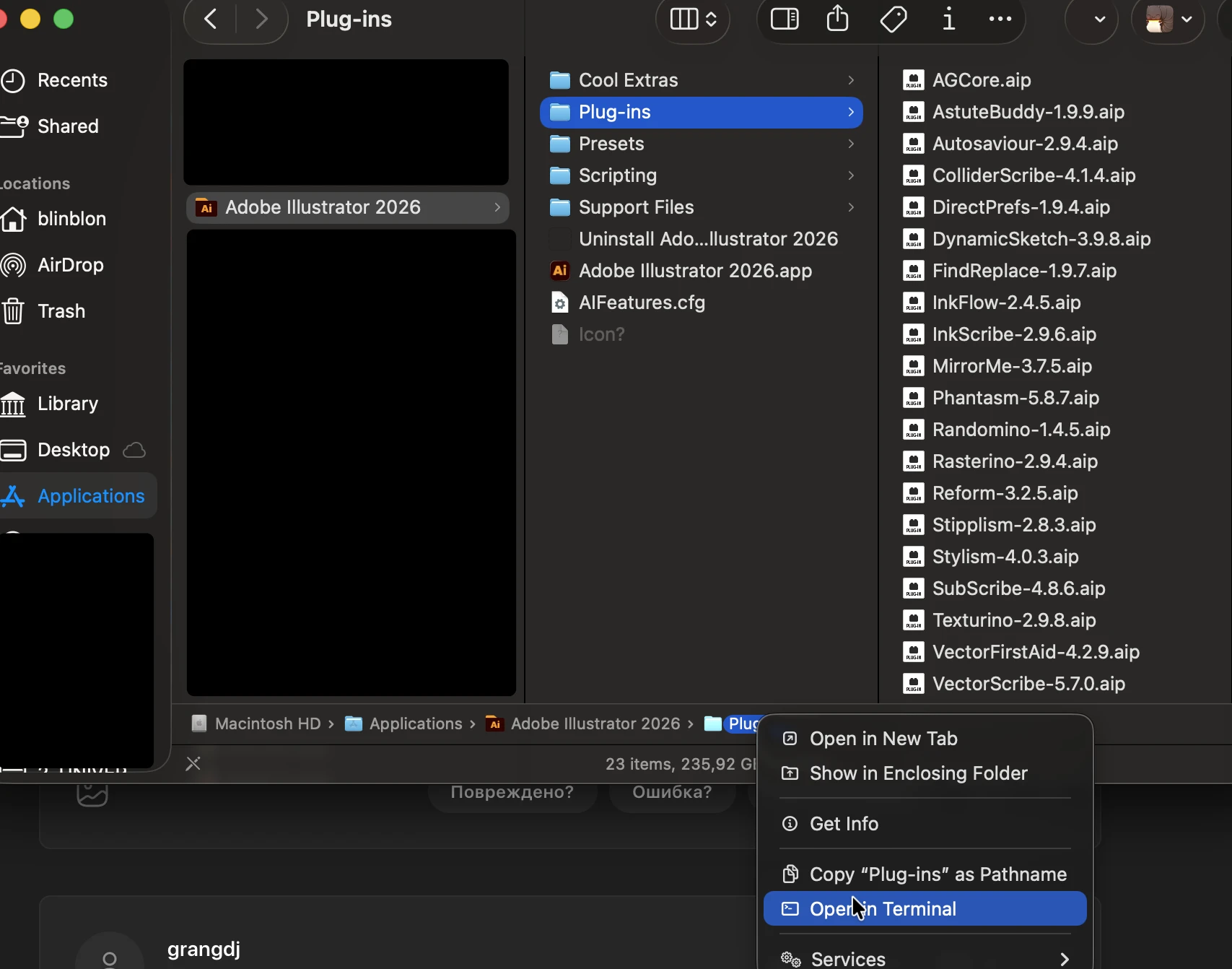This screenshot has height=969, width=1232.
Task: Click the config file icon for AIFeatures.cfg
Action: point(560,303)
